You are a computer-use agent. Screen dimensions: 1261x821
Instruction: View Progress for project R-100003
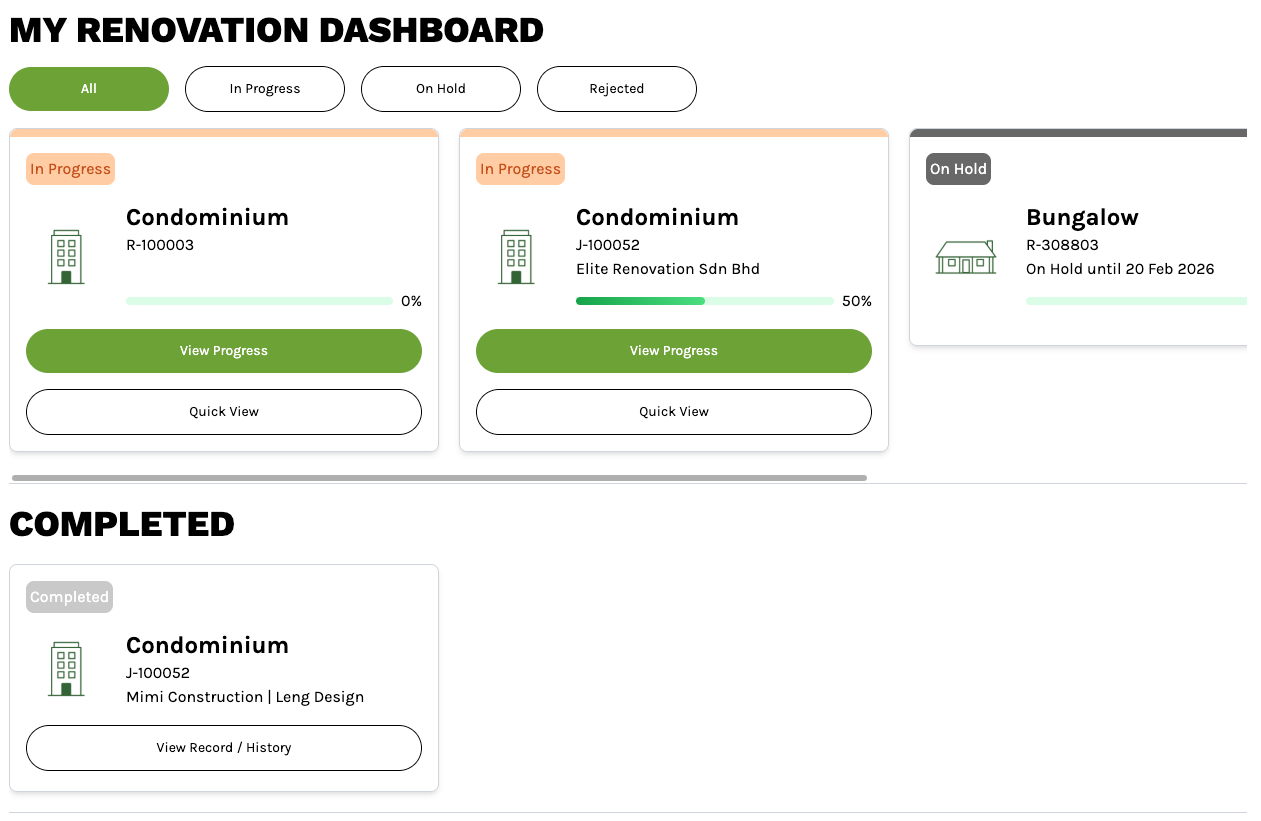tap(224, 351)
